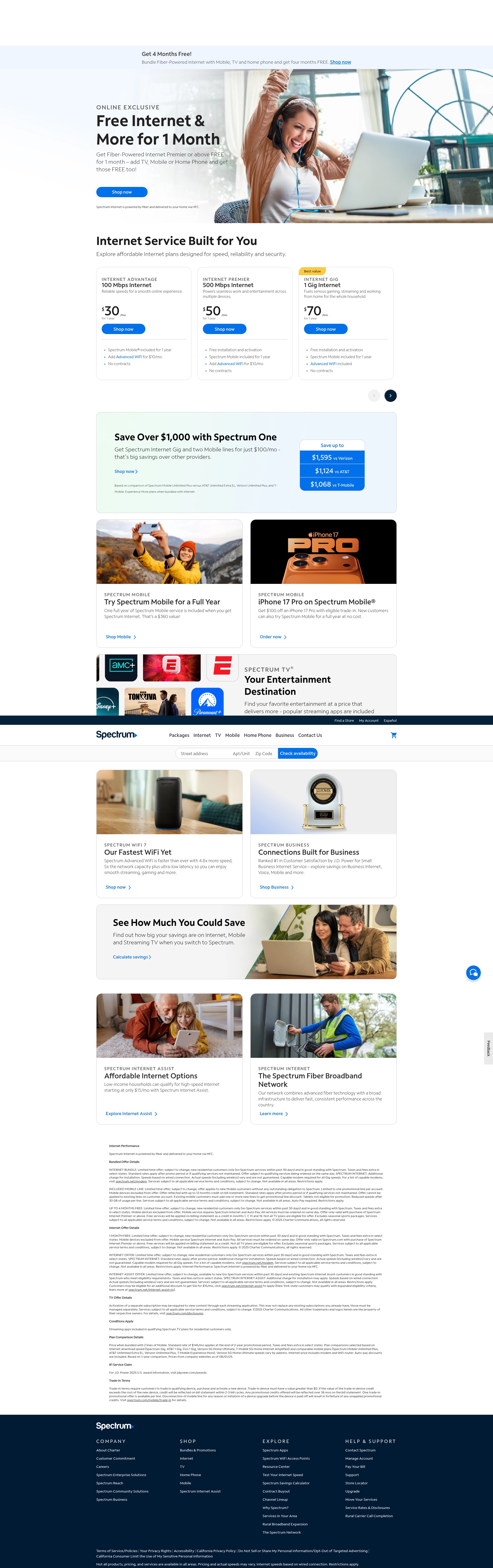
Task: Click the Paramount+ app tile
Action: click(x=207, y=702)
